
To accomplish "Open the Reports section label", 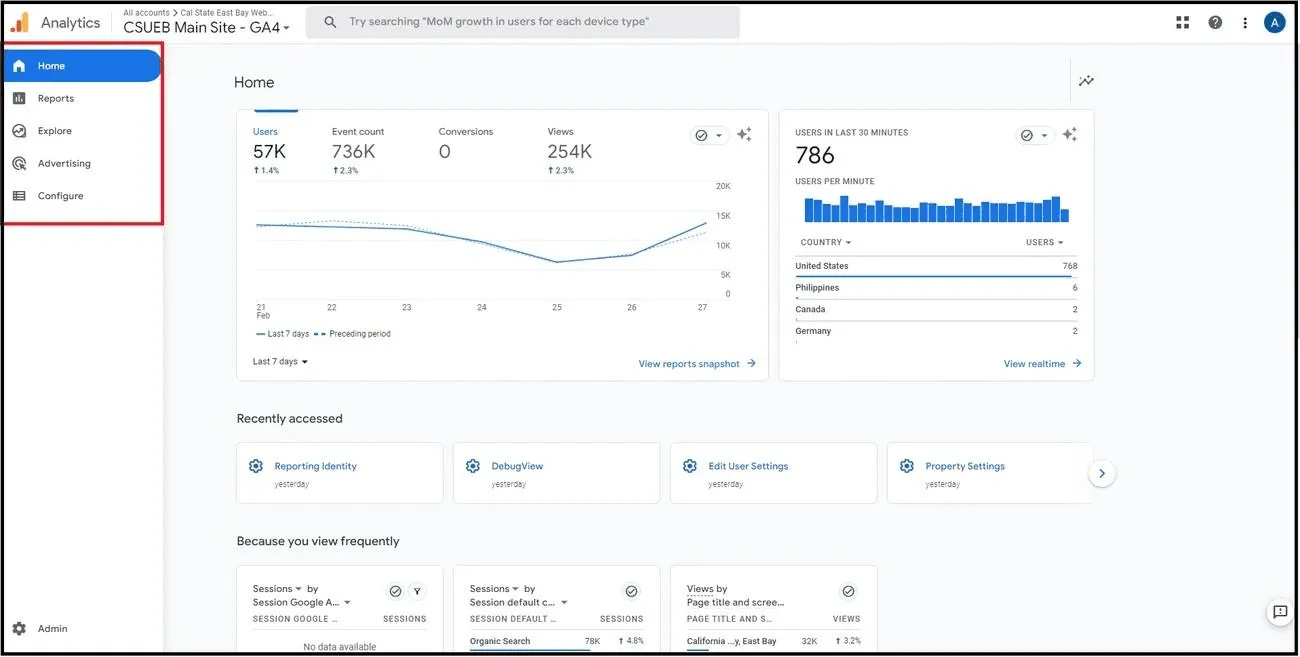I will 56,98.
